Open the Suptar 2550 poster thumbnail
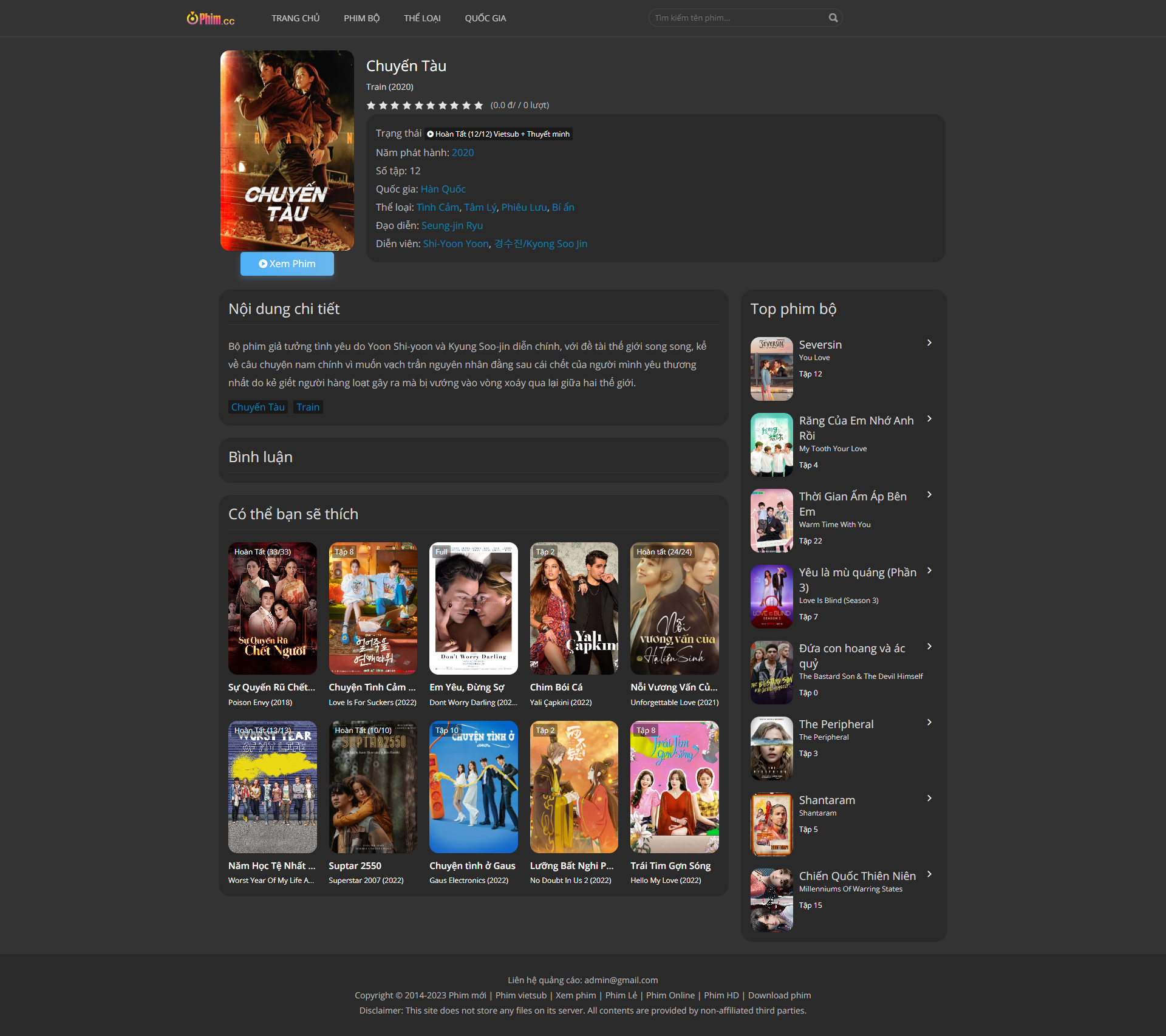The width and height of the screenshot is (1166, 1036). pyautogui.click(x=373, y=786)
